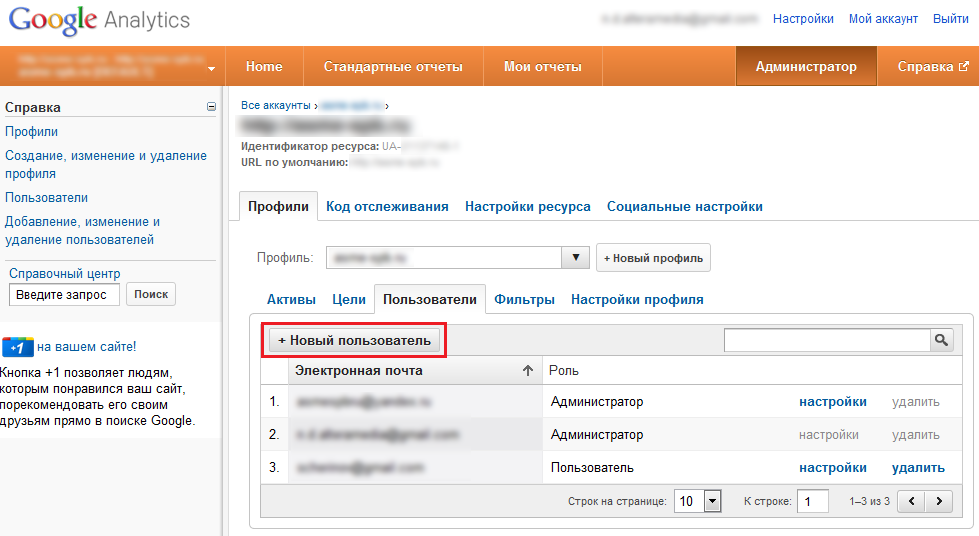This screenshot has height=536, width=979.
Task: Open the Фильтры sub-tab
Action: coord(524,299)
